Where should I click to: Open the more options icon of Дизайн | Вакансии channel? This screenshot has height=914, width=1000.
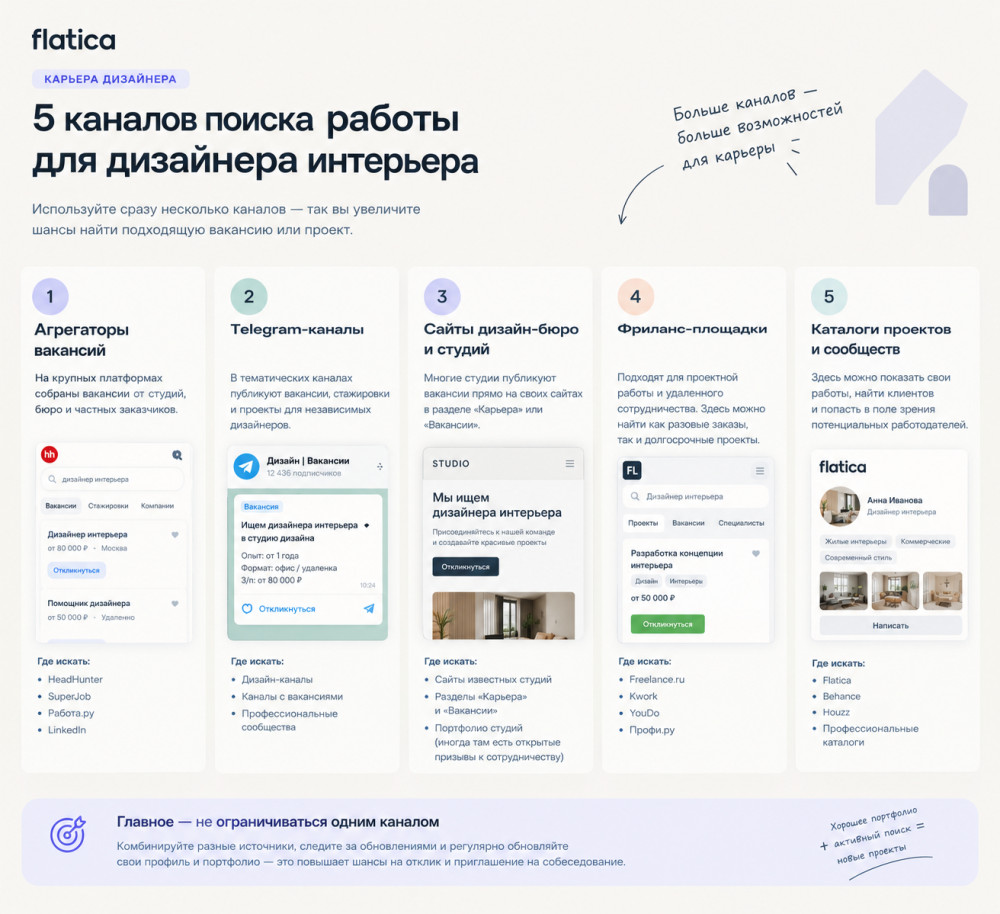[x=379, y=466]
